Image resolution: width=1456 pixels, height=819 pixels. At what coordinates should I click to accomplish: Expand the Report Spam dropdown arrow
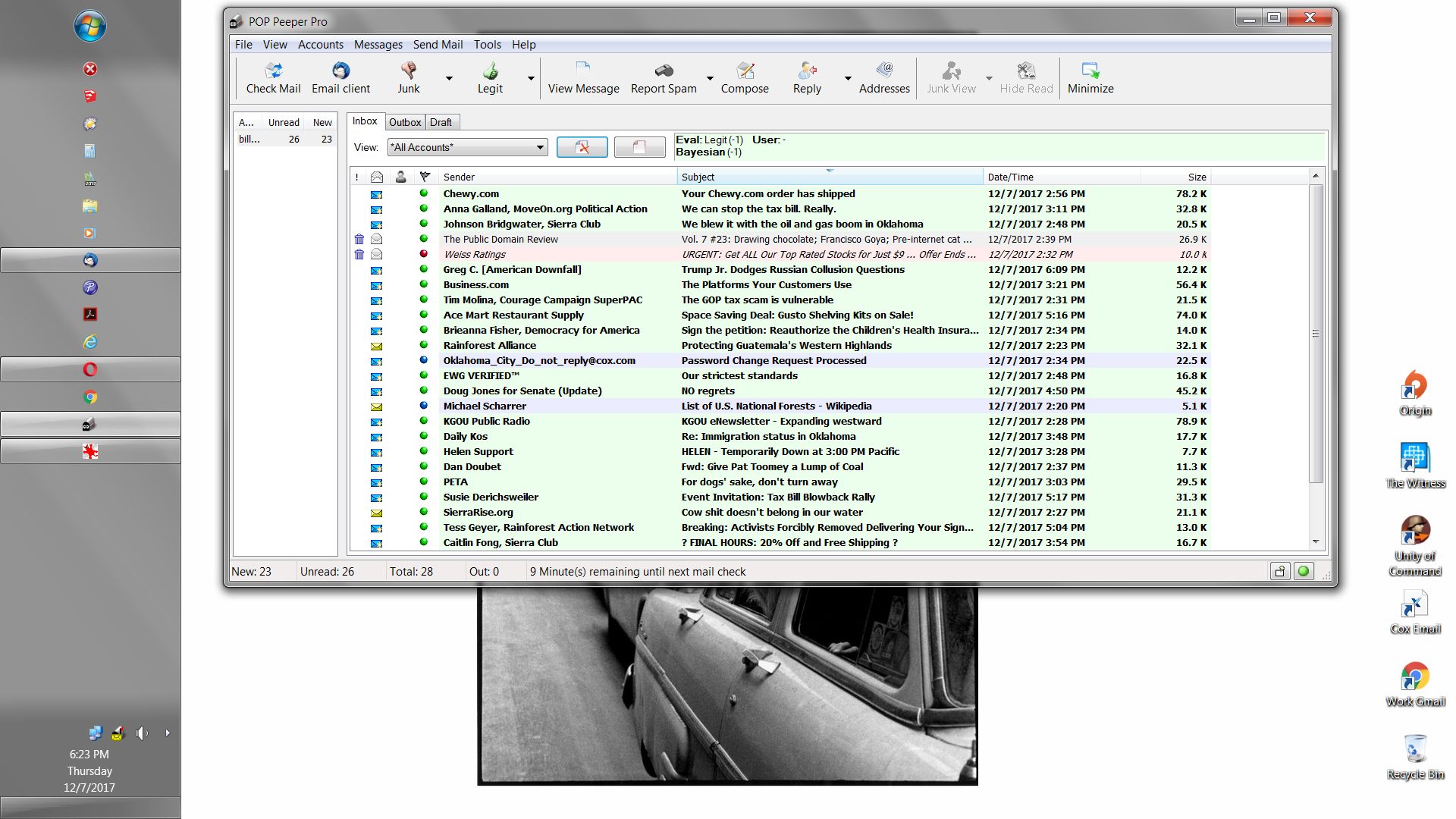tap(710, 78)
